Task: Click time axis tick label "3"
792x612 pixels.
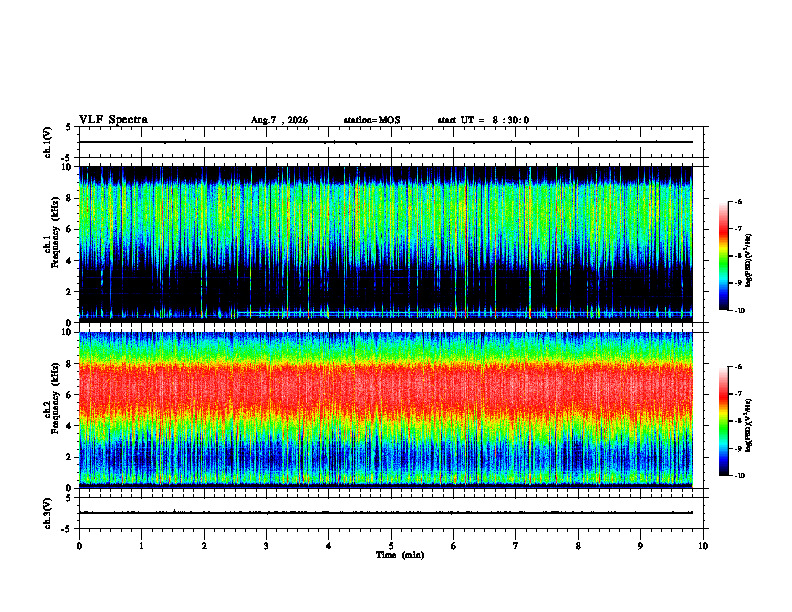Action: 266,546
